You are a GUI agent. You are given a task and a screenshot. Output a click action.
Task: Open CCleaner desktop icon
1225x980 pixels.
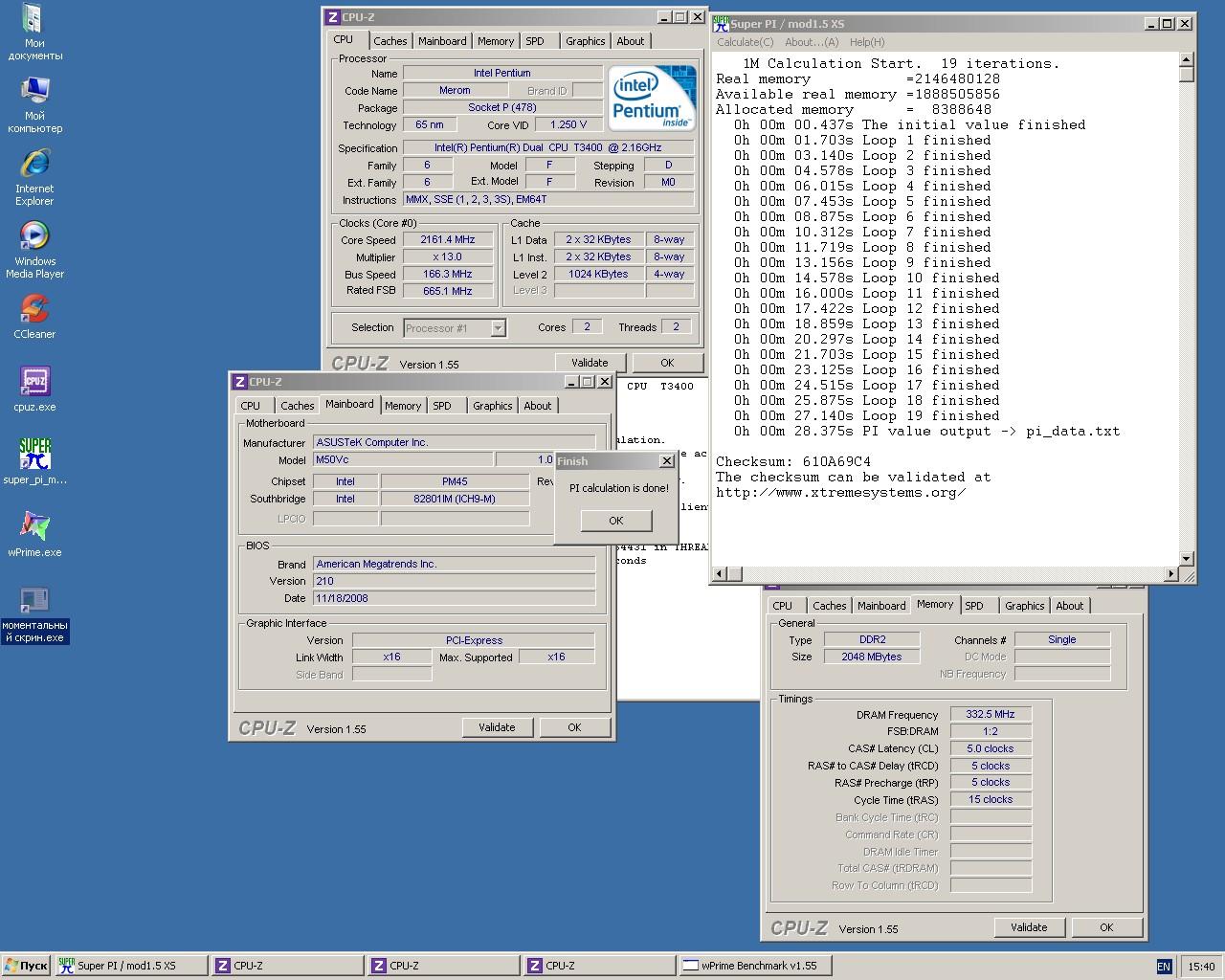34,318
